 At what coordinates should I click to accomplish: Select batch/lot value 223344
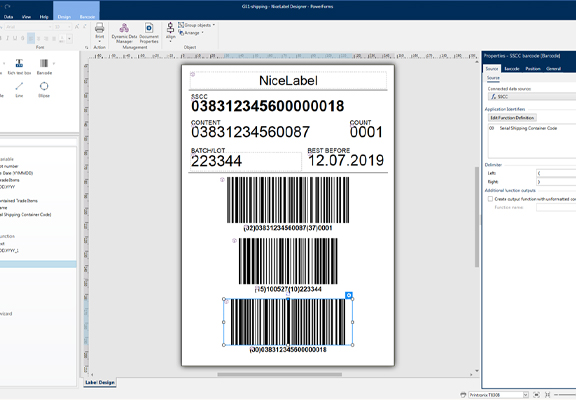tap(216, 161)
